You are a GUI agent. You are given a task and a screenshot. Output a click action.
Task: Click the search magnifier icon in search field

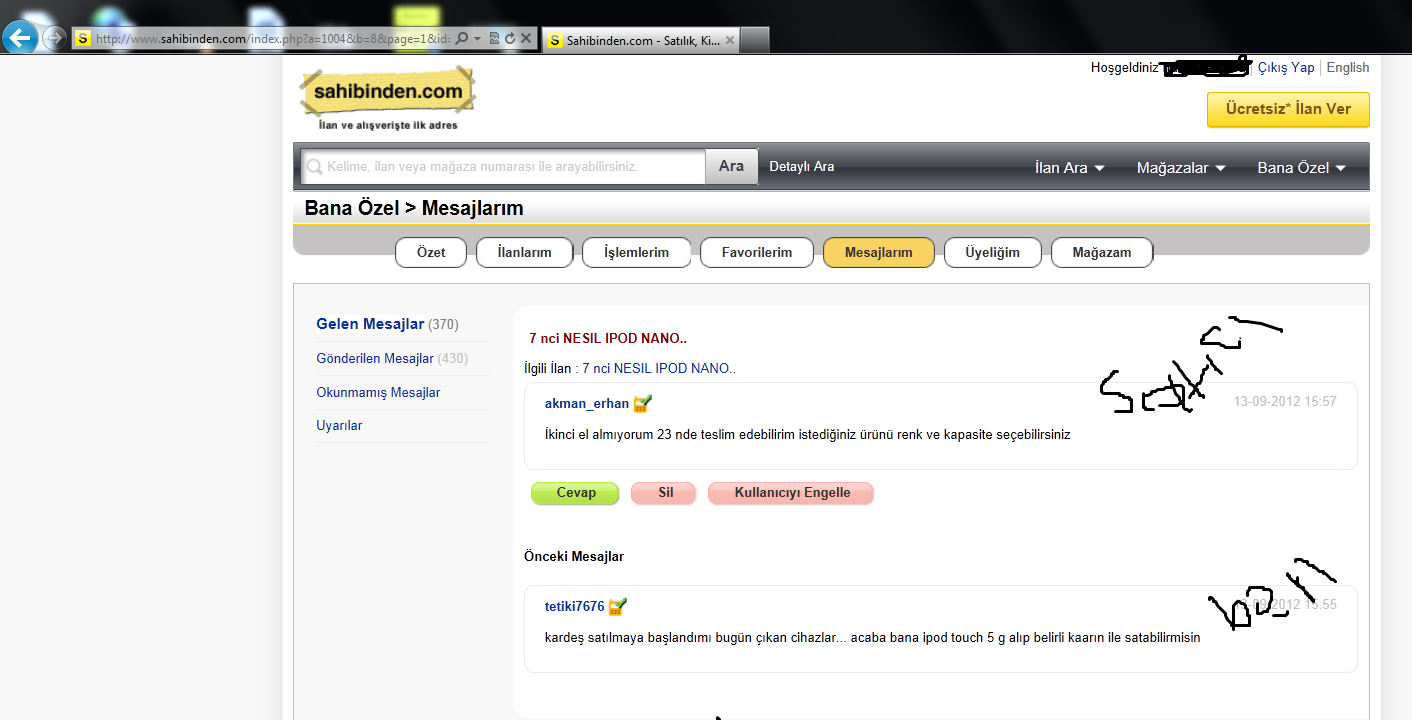[x=314, y=166]
